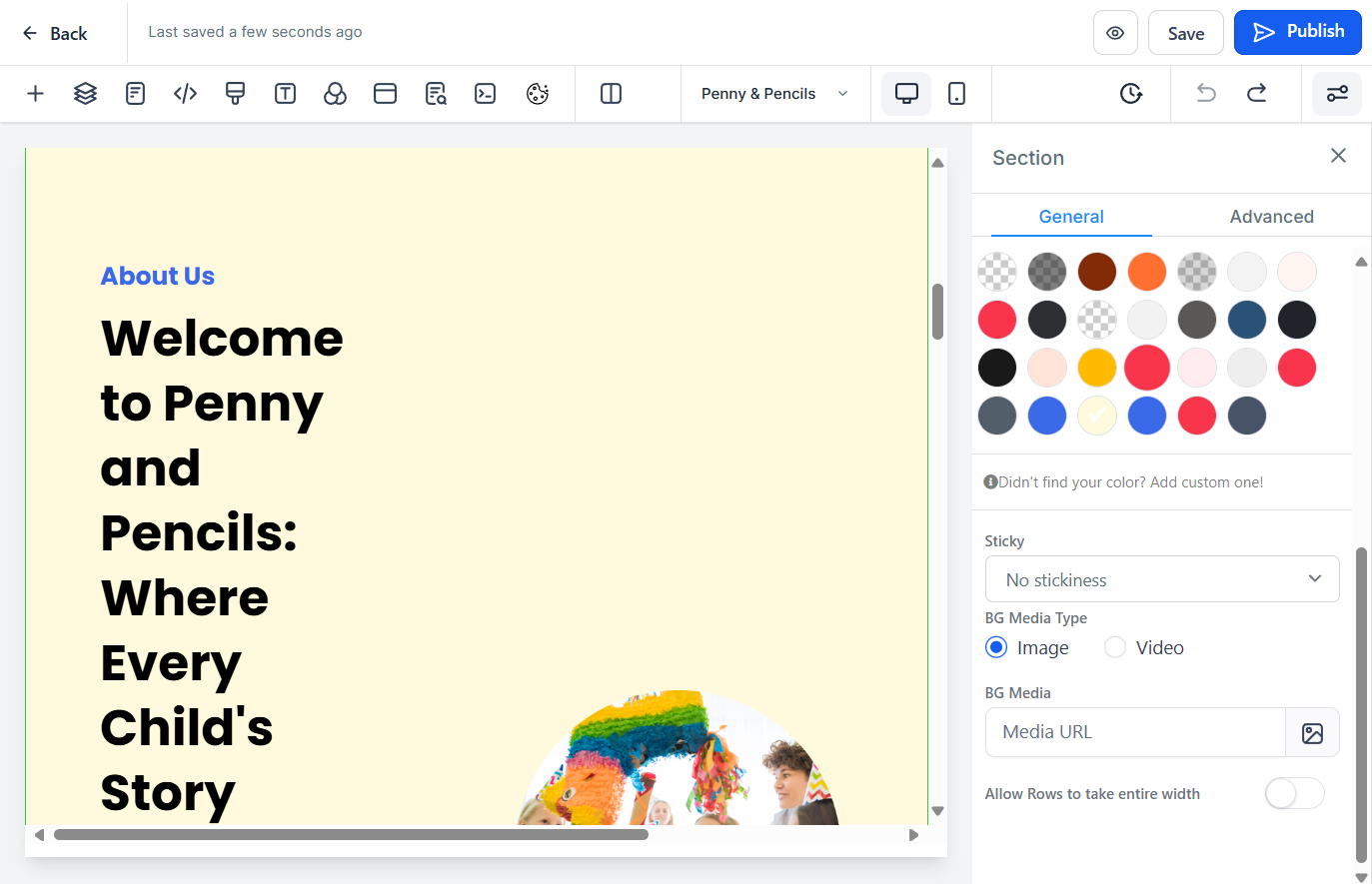Image resolution: width=1372 pixels, height=884 pixels.
Task: Enable Allow Rows to take entire width
Action: 1294,793
